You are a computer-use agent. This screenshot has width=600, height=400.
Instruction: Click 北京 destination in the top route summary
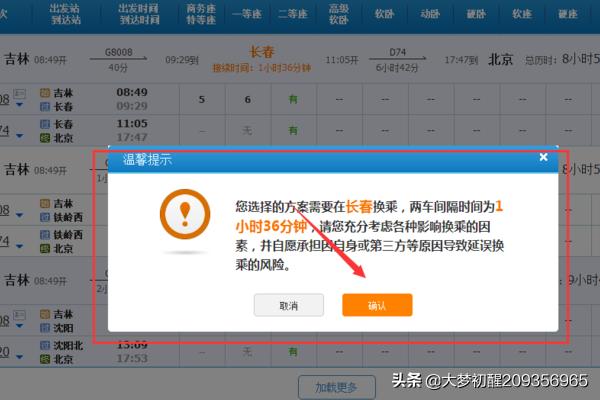pos(500,59)
